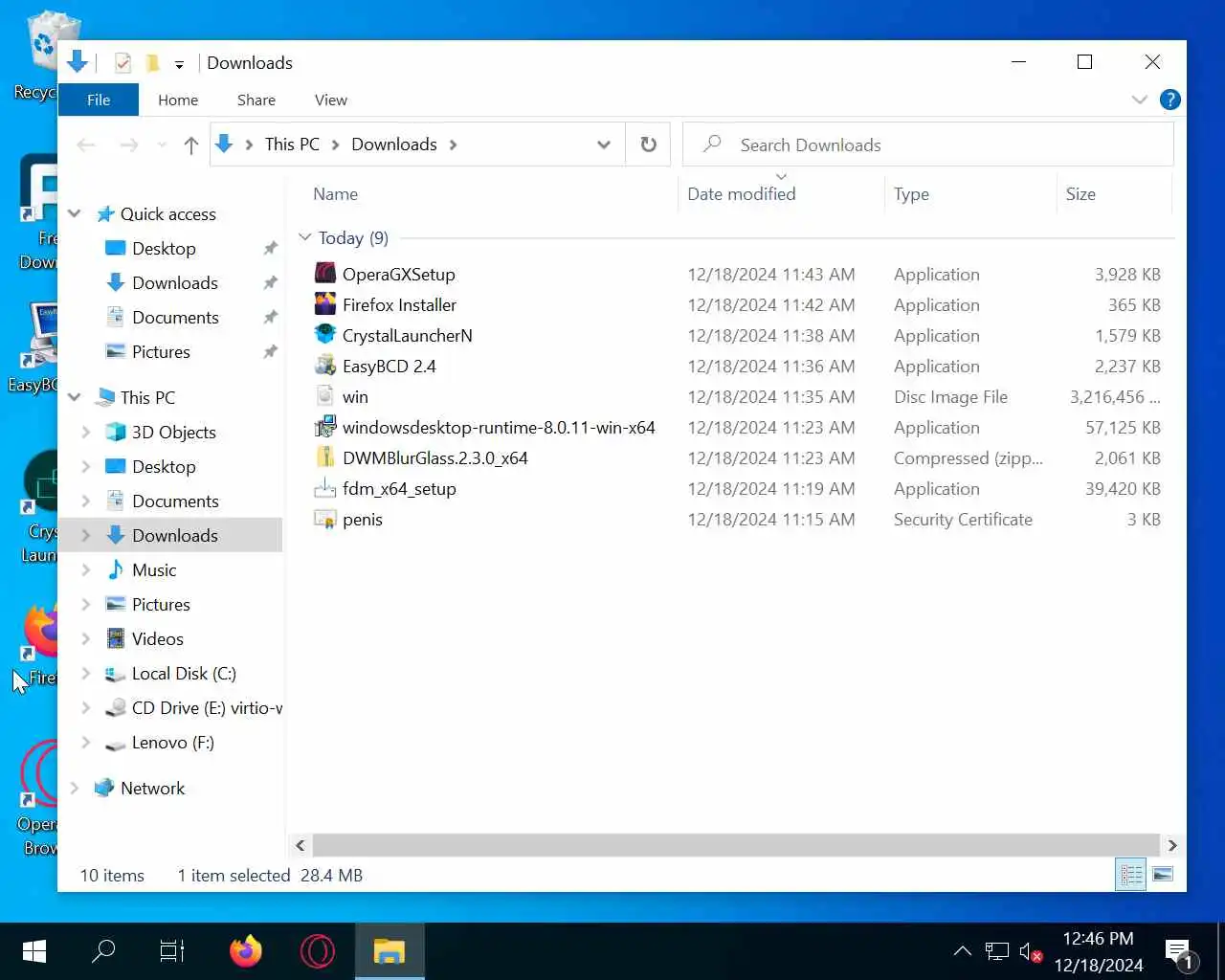Show hidden tray icons chevron

coord(963,951)
